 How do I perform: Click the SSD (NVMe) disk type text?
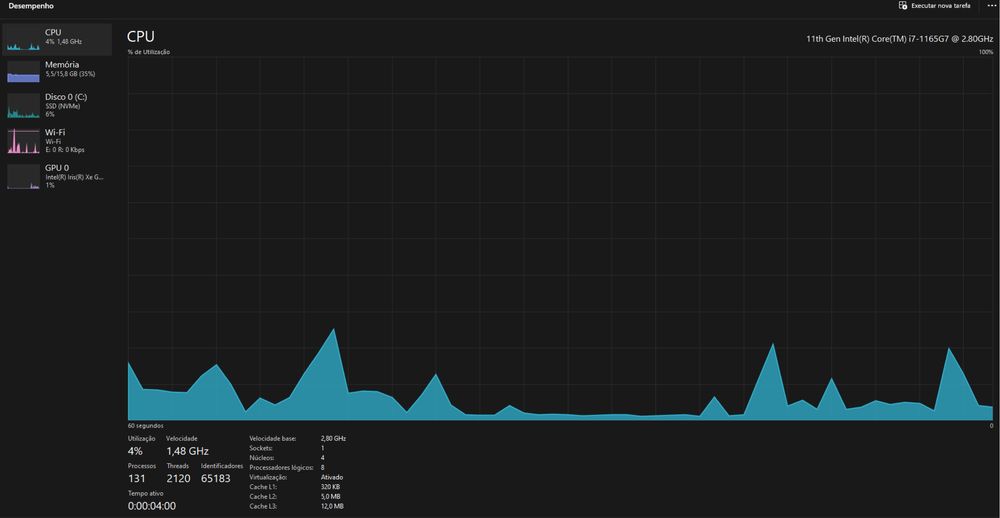tap(62, 107)
